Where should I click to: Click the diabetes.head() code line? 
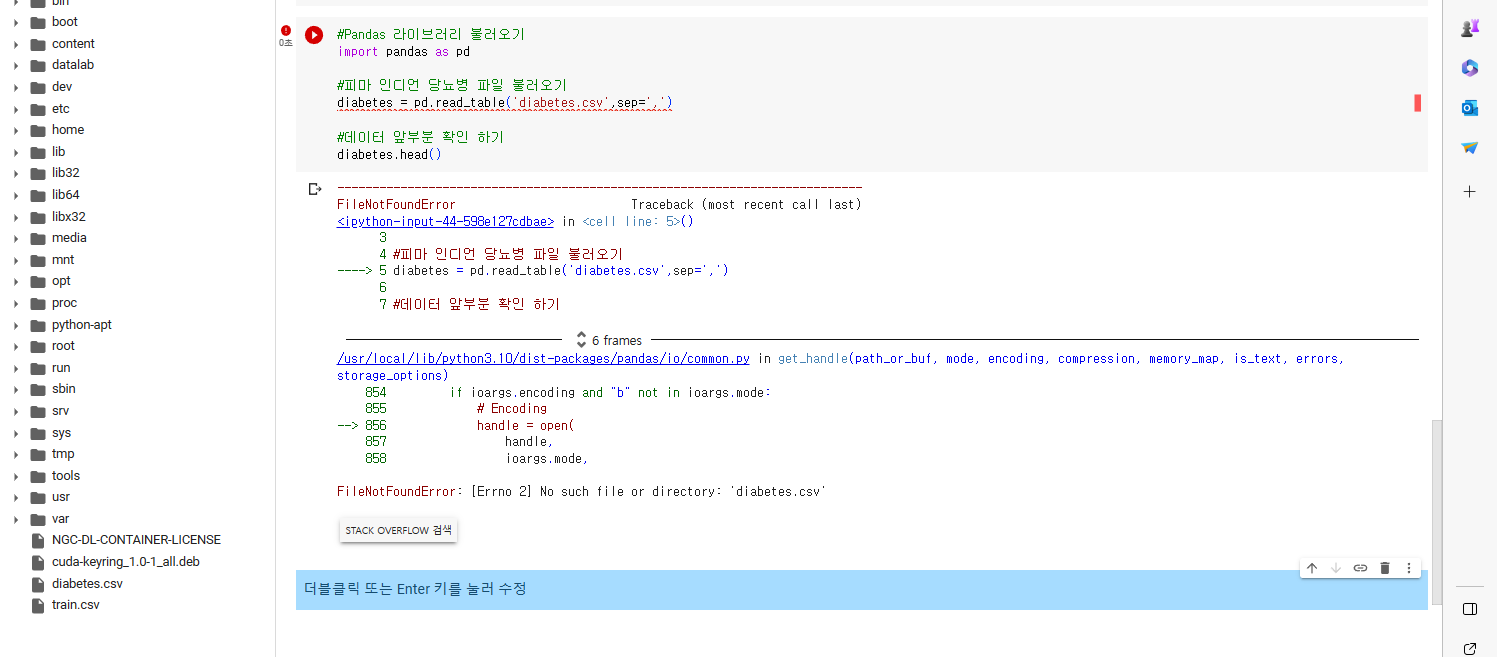pyautogui.click(x=389, y=155)
